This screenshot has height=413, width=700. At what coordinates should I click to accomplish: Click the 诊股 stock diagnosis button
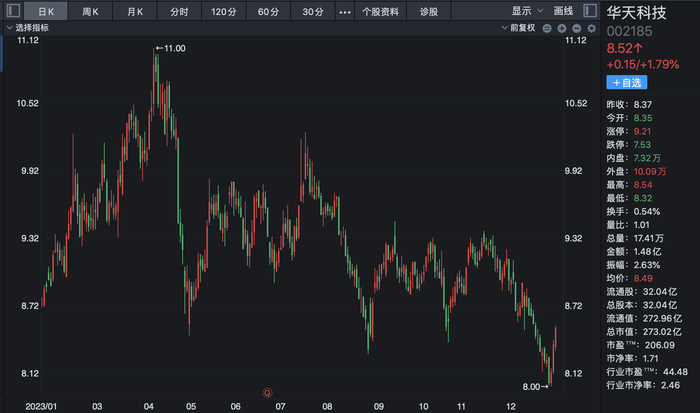coord(428,12)
